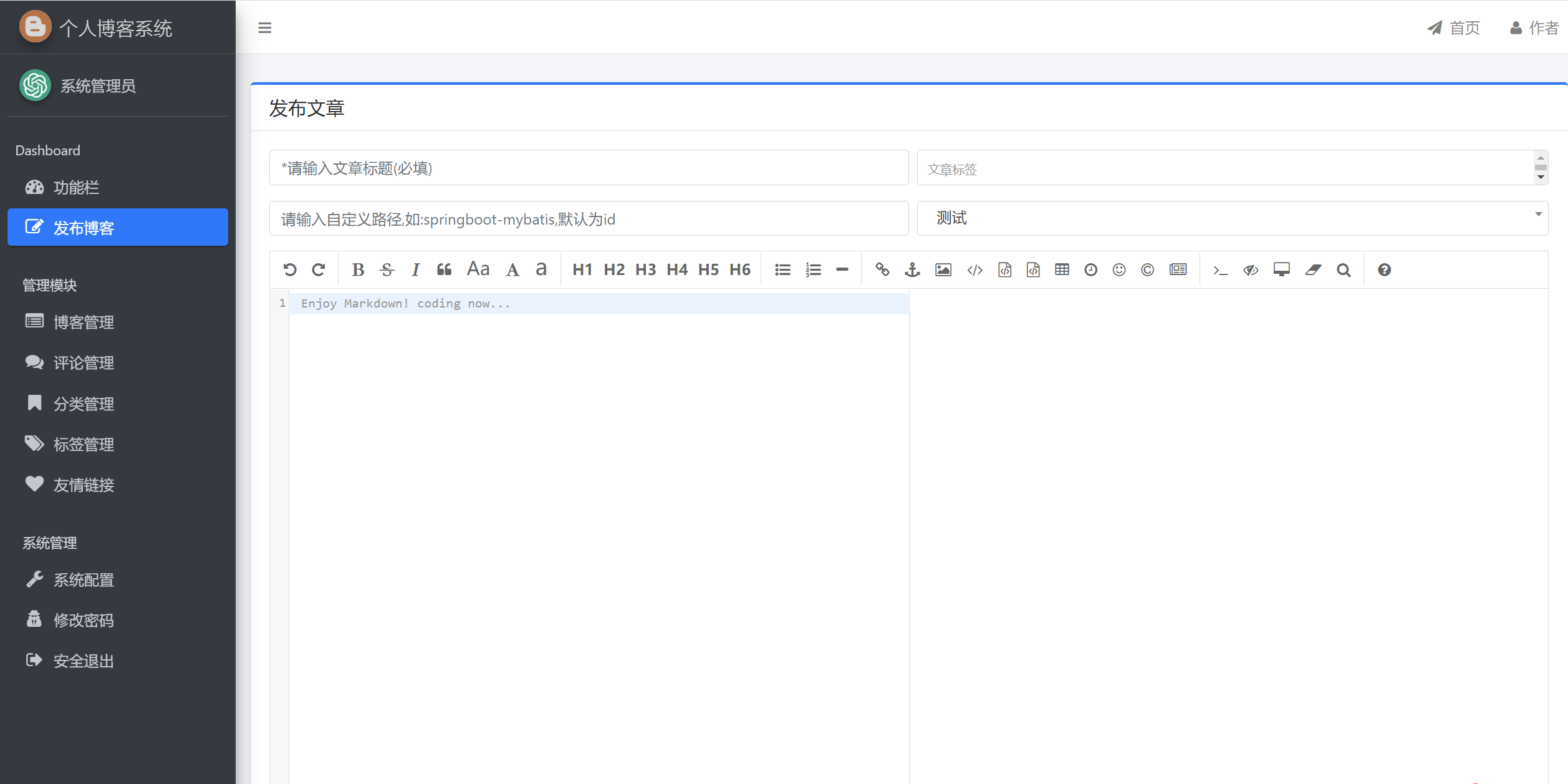Redo the editor change

[x=319, y=269]
